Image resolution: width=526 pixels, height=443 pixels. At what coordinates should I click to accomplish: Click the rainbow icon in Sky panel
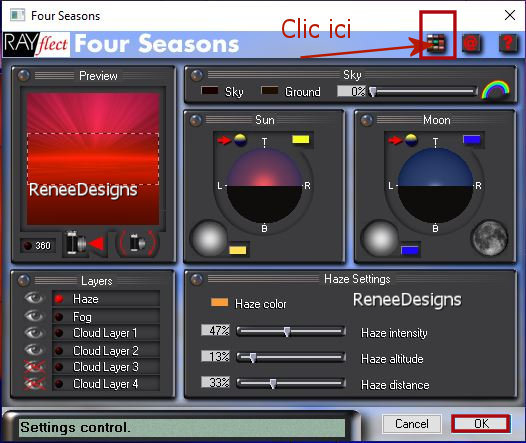[495, 89]
